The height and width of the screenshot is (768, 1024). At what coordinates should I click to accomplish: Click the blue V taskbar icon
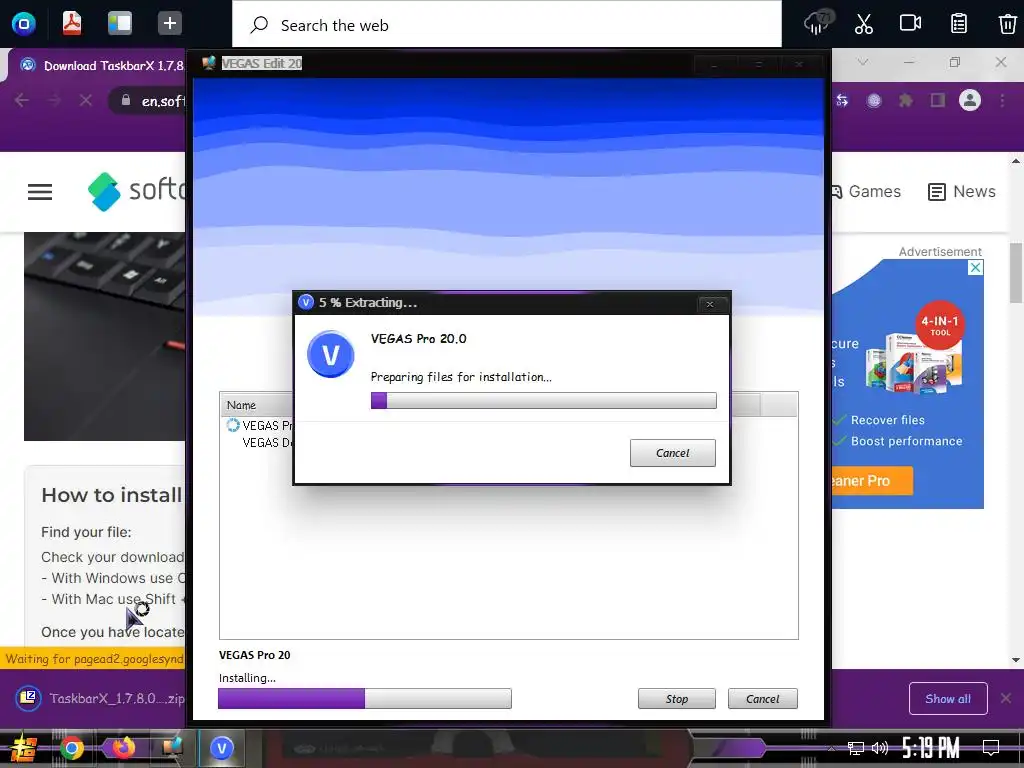tap(222, 748)
